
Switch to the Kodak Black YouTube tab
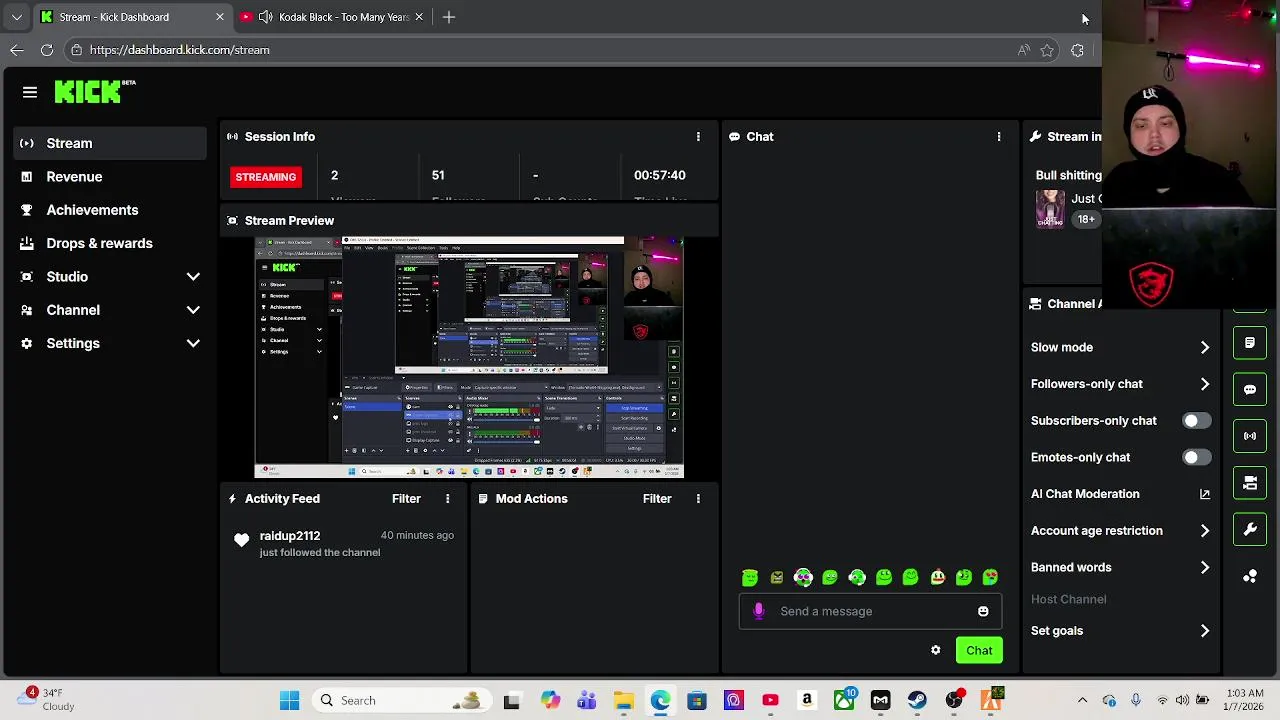click(x=333, y=17)
